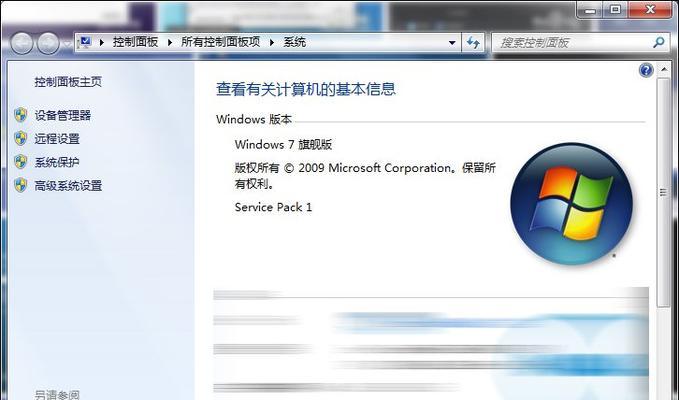Minimize the System window
The height and width of the screenshot is (400, 679).
[x=589, y=10]
